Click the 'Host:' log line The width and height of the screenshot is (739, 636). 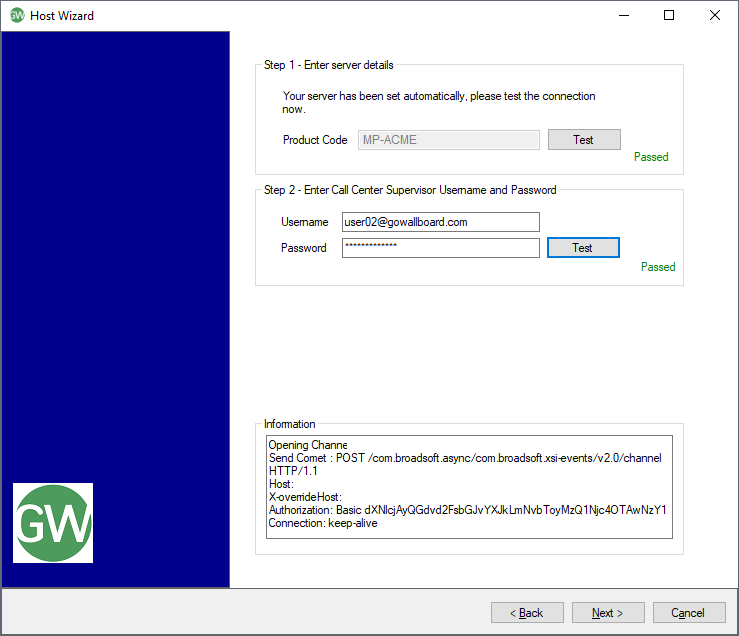point(281,484)
